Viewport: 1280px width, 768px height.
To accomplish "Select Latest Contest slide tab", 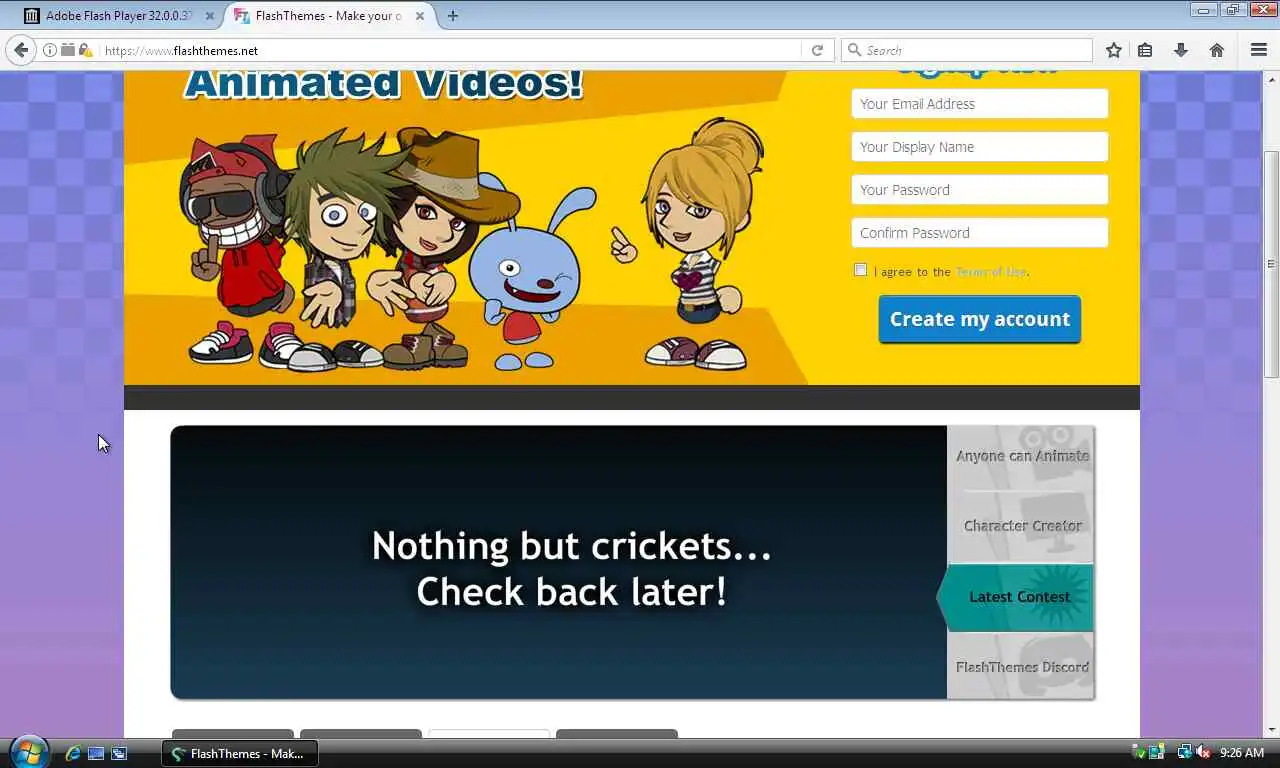I will tap(1015, 597).
